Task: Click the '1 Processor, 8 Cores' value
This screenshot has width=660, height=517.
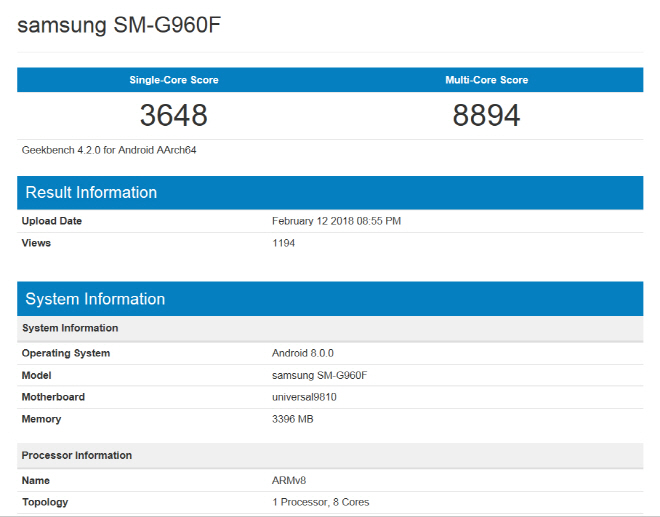Action: pos(320,502)
